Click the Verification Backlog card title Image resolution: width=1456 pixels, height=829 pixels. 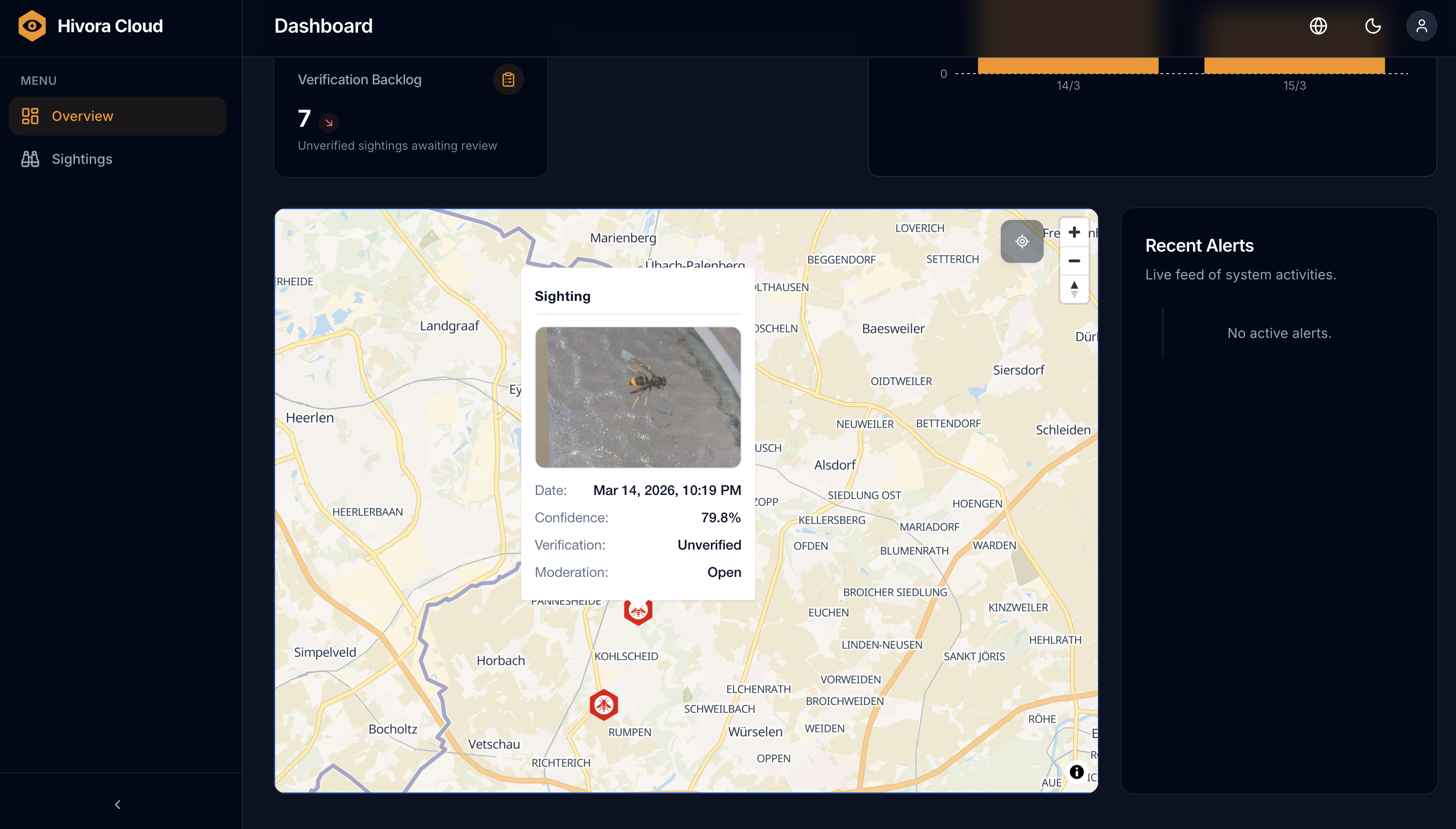pos(360,79)
